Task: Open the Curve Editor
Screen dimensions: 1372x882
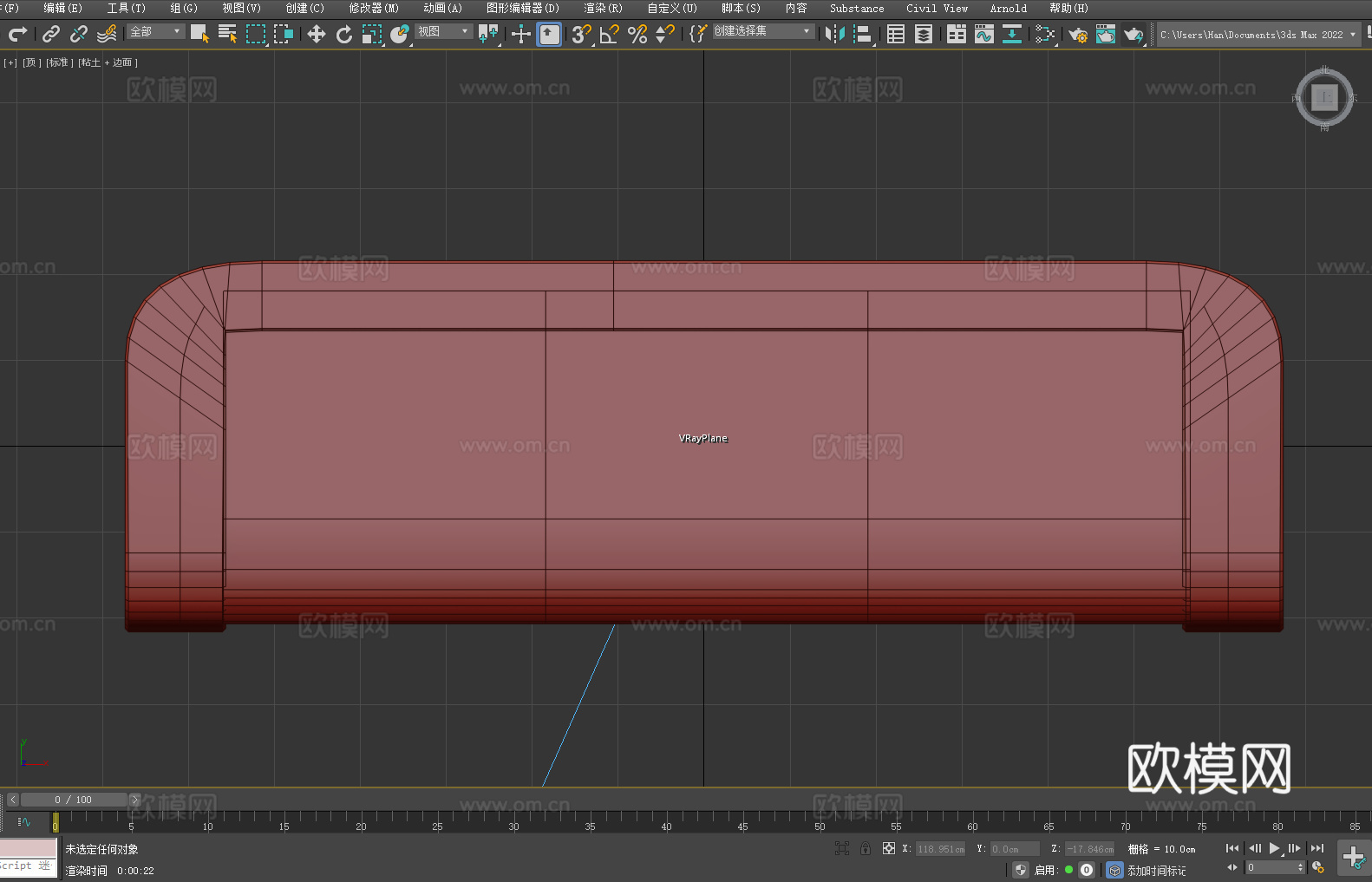Action: [x=984, y=34]
